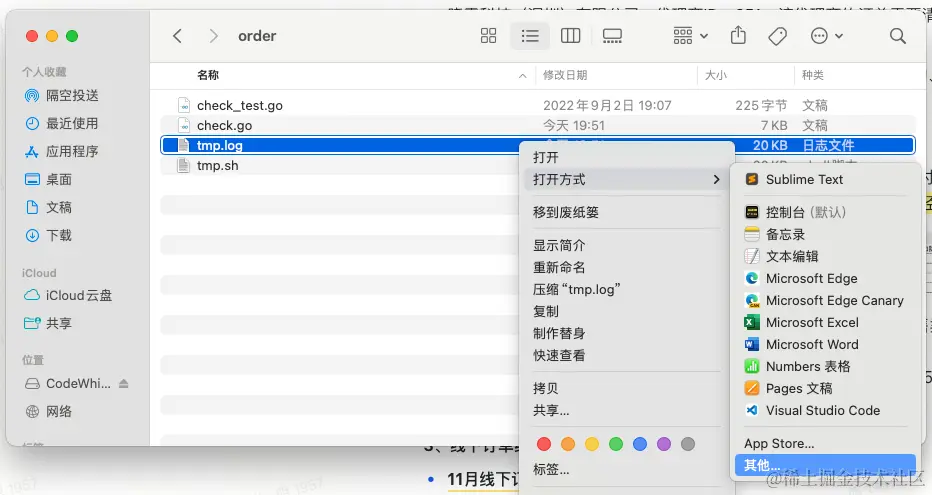Screen dimensions: 932x495
Task: Toggle sort direction arrow in 名称 column
Action: [x=522, y=75]
